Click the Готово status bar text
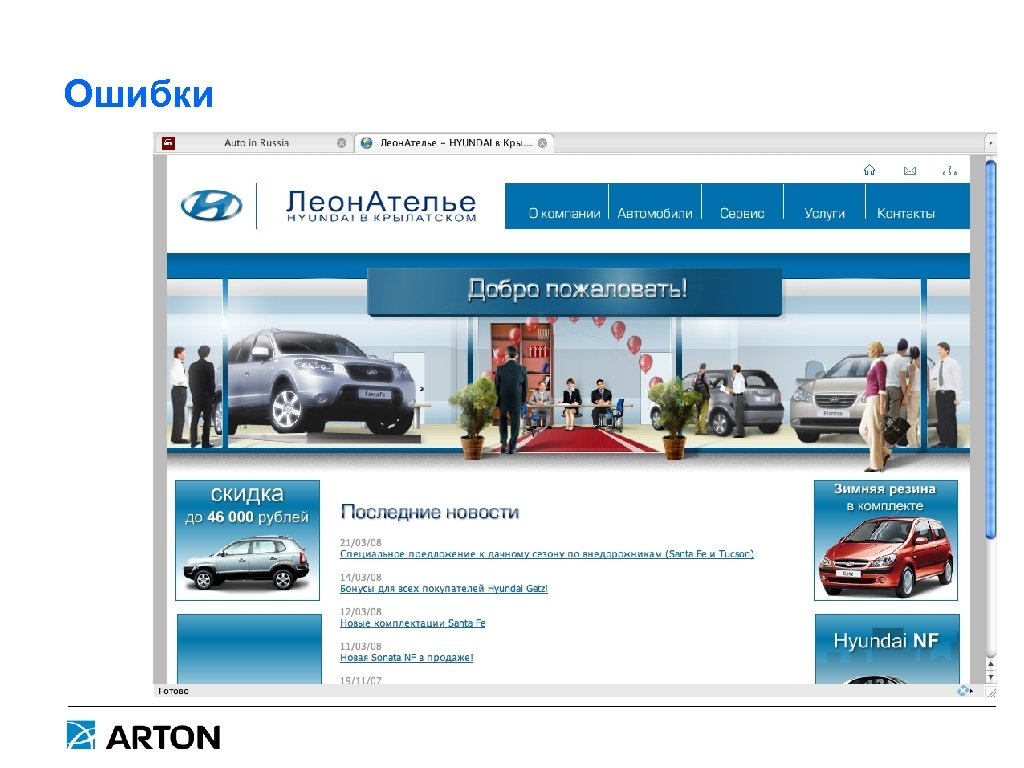The height and width of the screenshot is (768, 1024). 173,691
